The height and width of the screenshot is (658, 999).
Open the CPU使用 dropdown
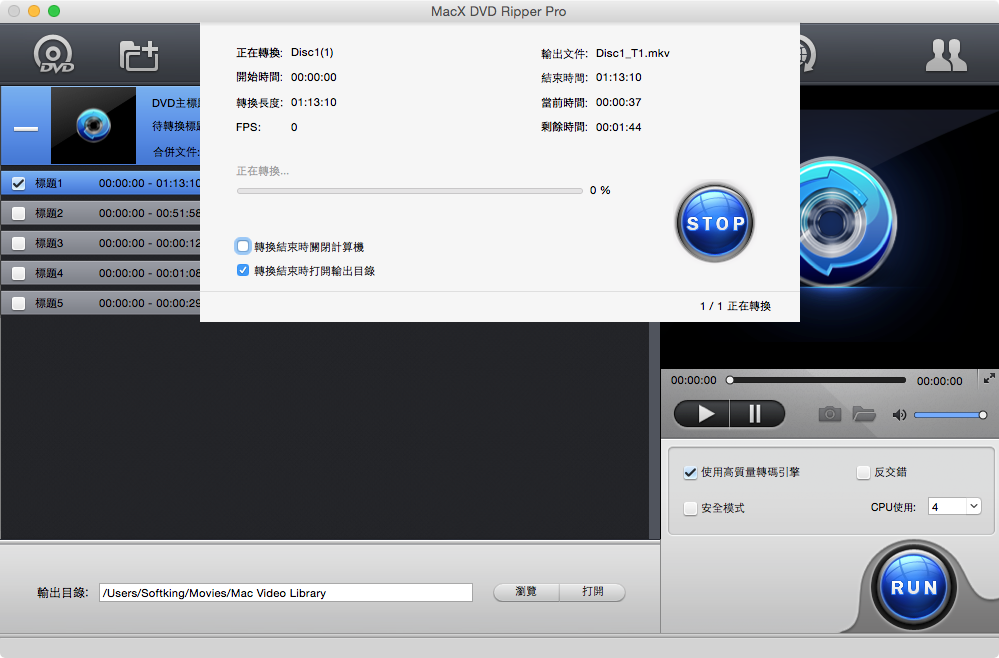954,507
